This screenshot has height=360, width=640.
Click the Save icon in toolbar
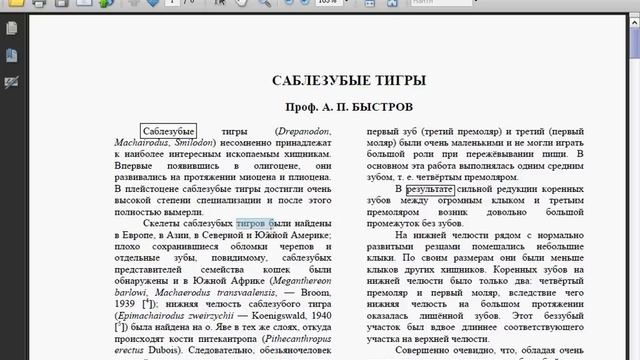pyautogui.click(x=62, y=3)
